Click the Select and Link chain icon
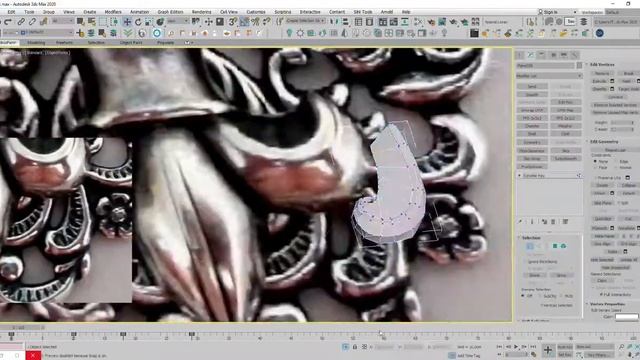 [21, 22]
